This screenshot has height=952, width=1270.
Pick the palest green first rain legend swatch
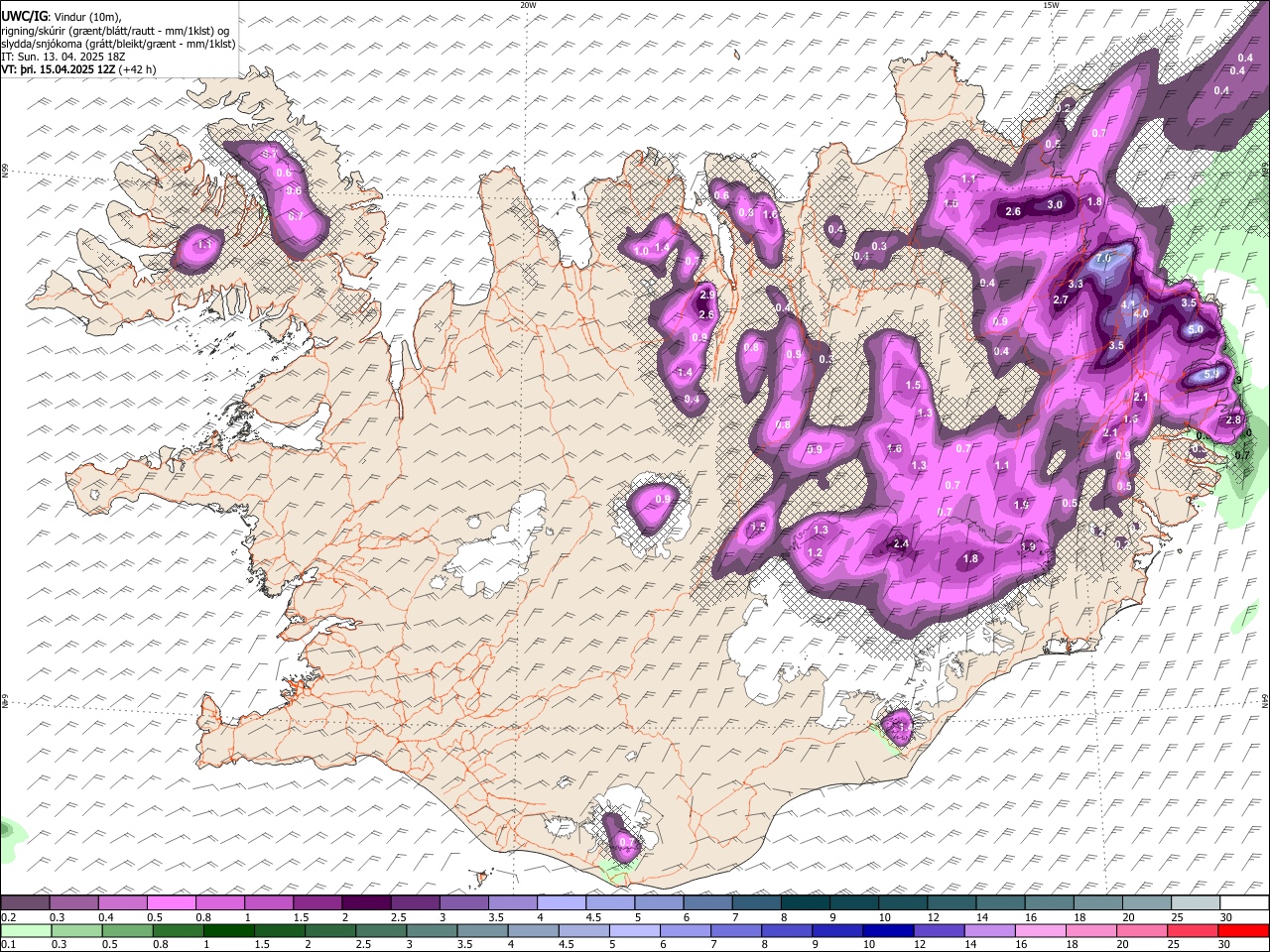tap(25, 931)
